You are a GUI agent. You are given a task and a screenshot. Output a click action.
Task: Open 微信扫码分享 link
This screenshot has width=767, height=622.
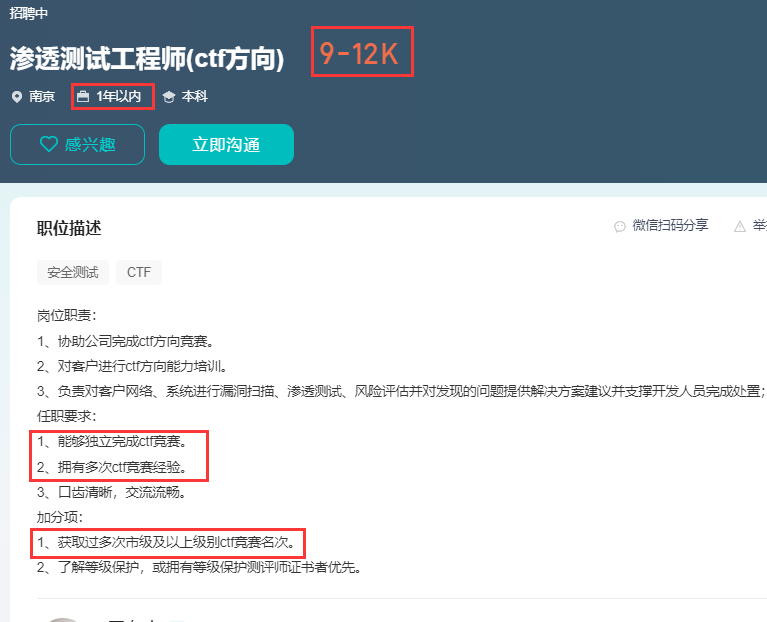pos(670,225)
